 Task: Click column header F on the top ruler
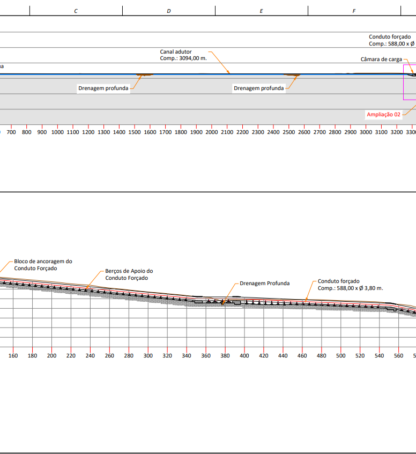click(354, 11)
